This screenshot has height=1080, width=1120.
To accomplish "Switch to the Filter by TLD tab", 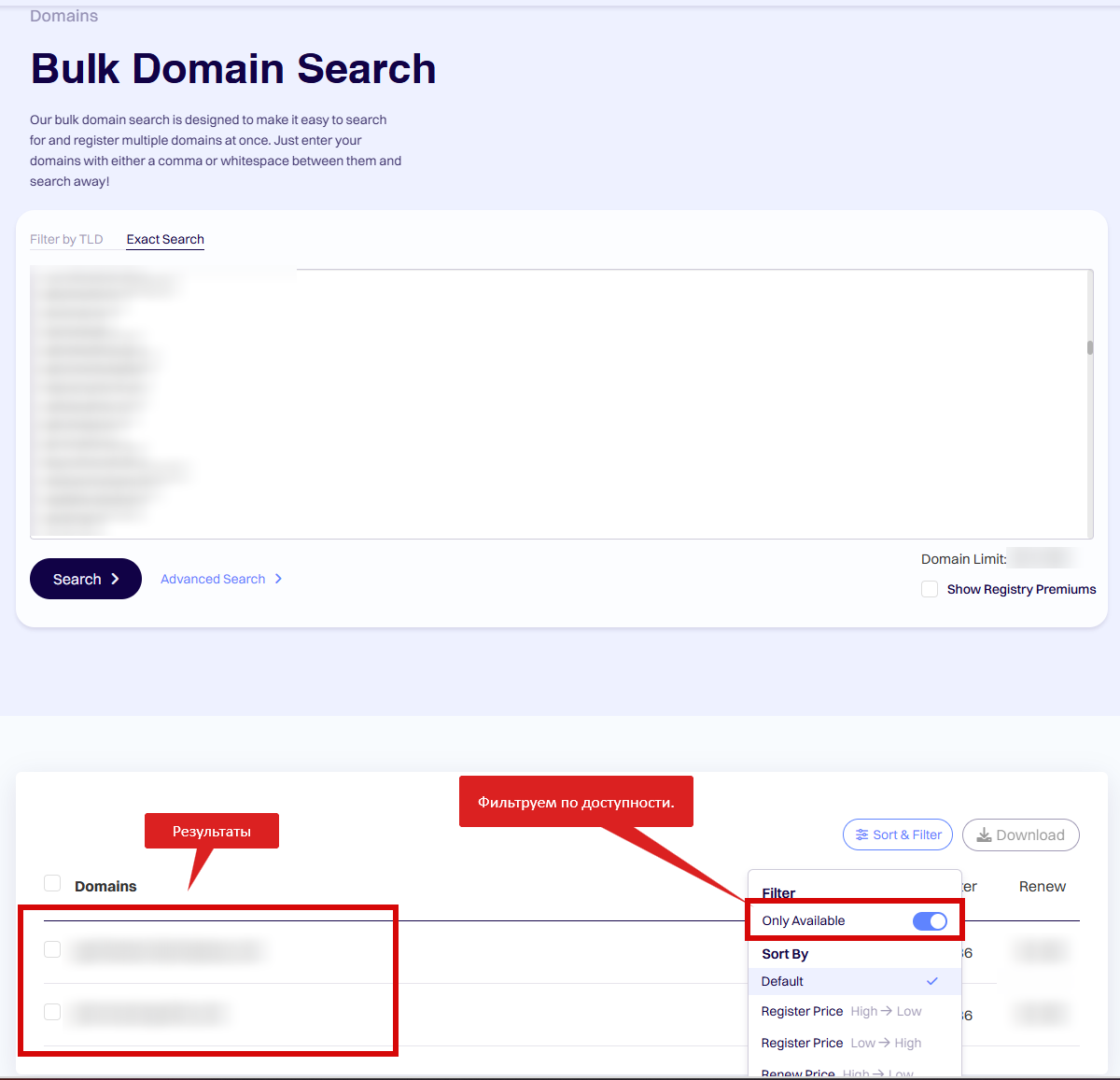I will [66, 239].
